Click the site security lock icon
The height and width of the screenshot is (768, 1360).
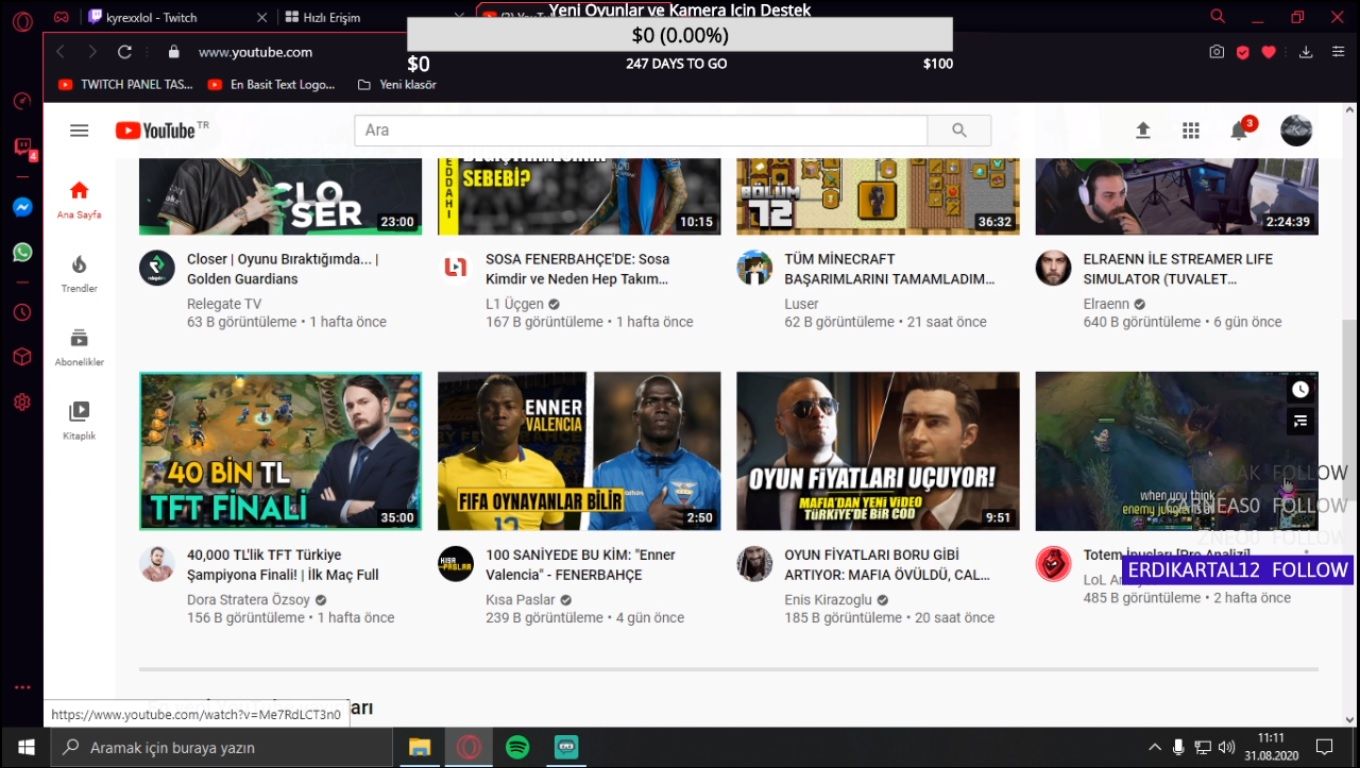tap(174, 52)
